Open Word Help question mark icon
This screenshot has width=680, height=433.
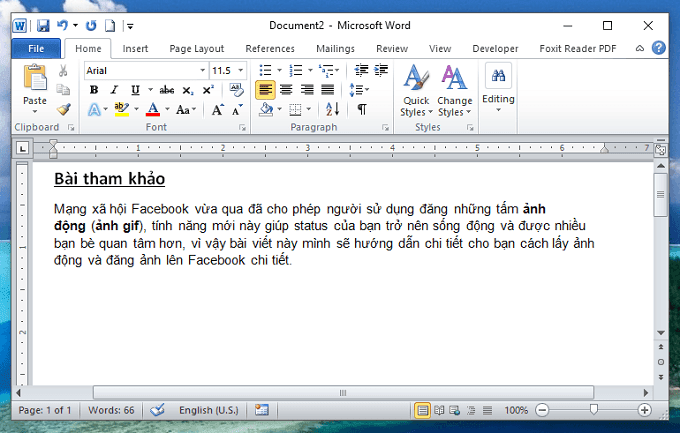point(658,48)
